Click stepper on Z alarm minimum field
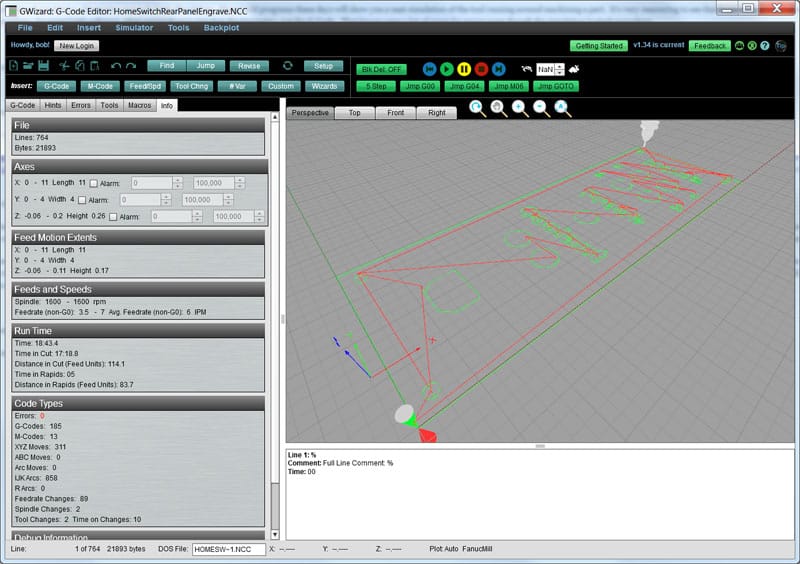The width and height of the screenshot is (800, 564). 197,216
